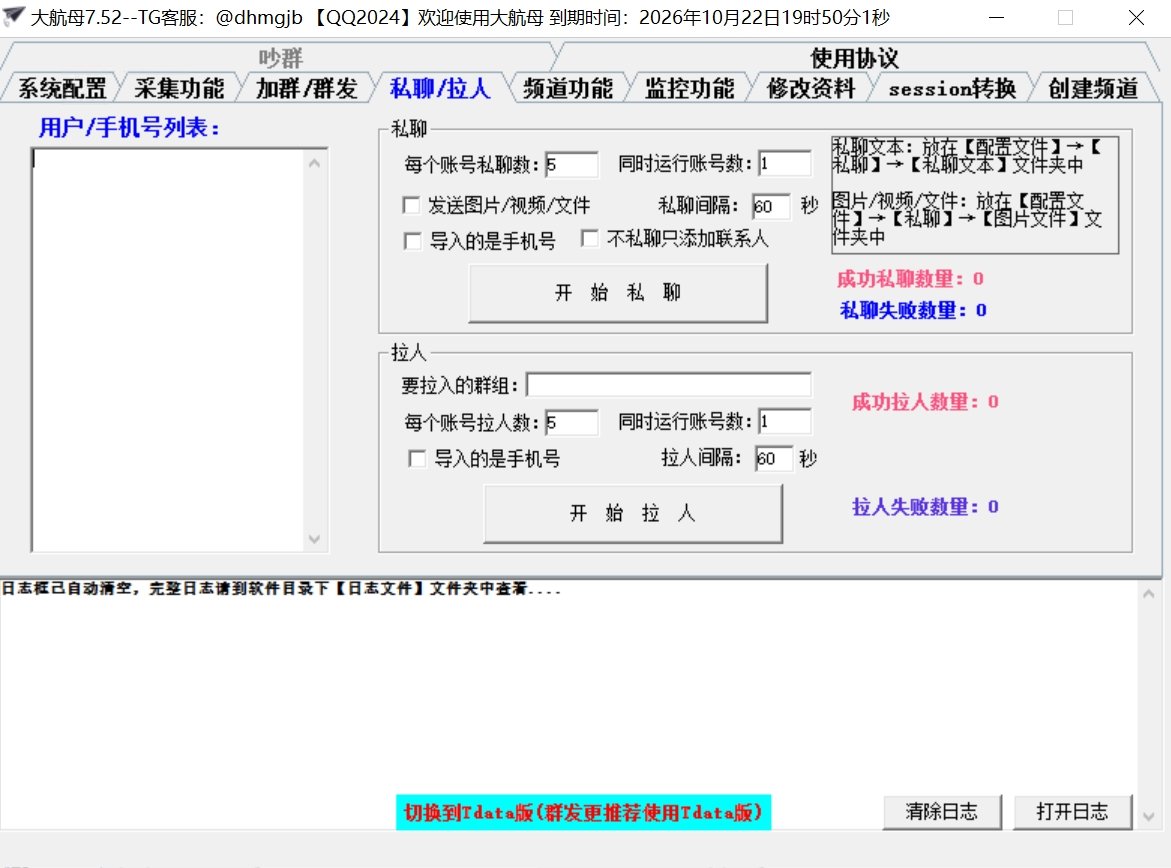Check 导入的是手机号 in the 私聊 section
The height and width of the screenshot is (868, 1171).
411,241
